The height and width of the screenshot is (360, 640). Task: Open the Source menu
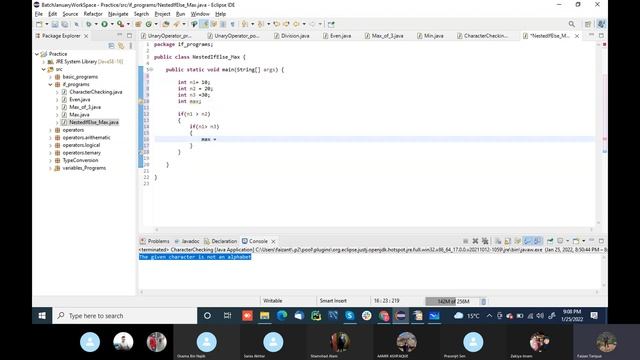pos(70,14)
